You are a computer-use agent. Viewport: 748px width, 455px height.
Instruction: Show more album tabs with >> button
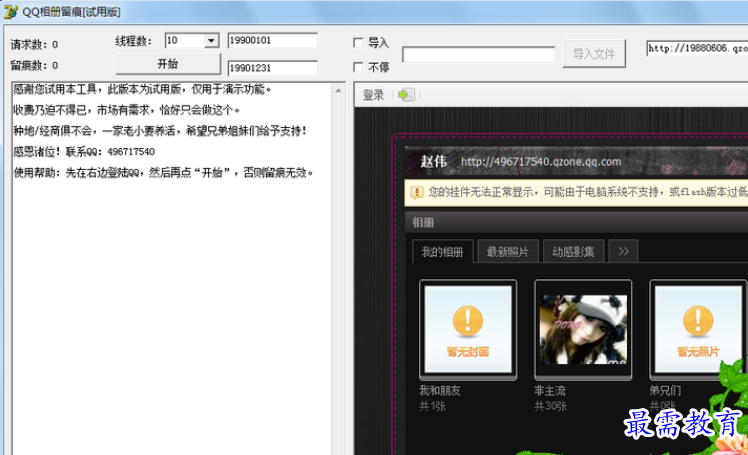(x=623, y=251)
